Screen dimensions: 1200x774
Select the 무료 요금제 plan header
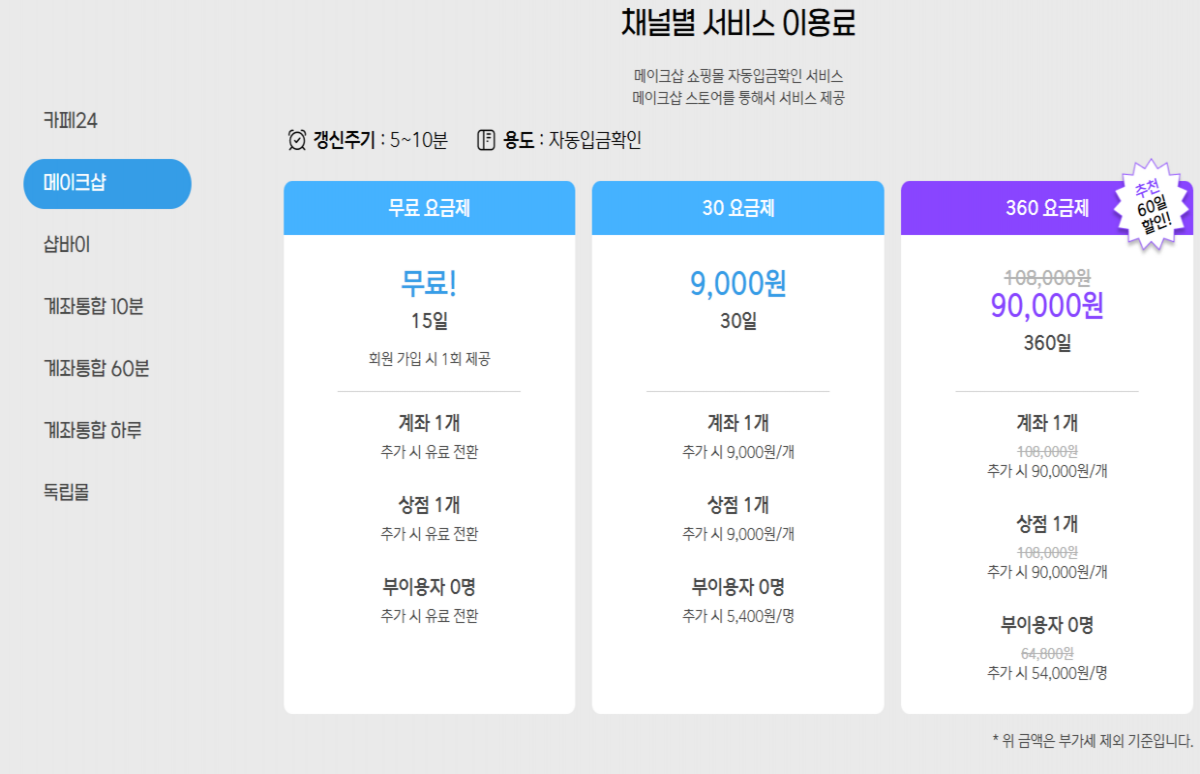[x=429, y=208]
